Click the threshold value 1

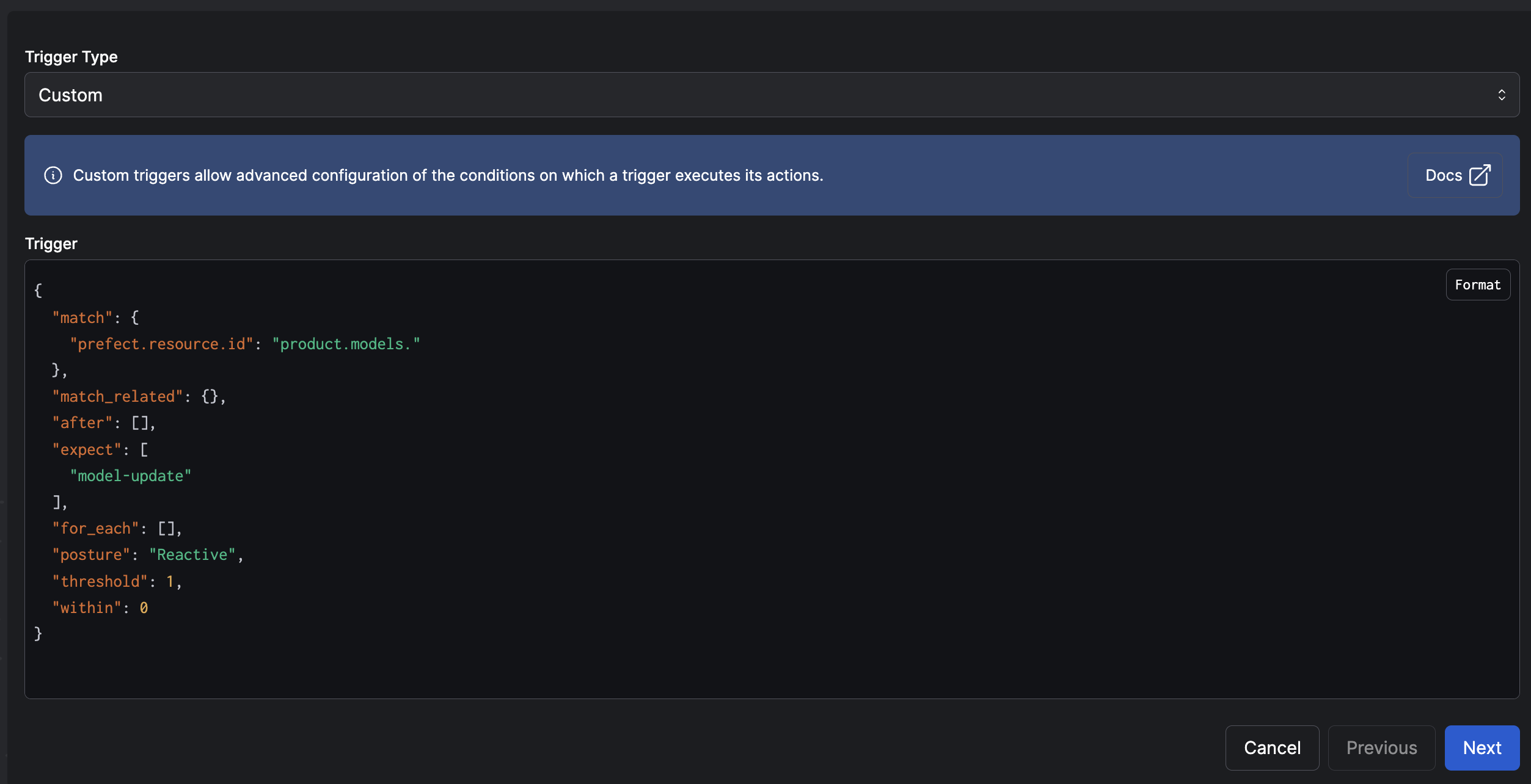171,581
